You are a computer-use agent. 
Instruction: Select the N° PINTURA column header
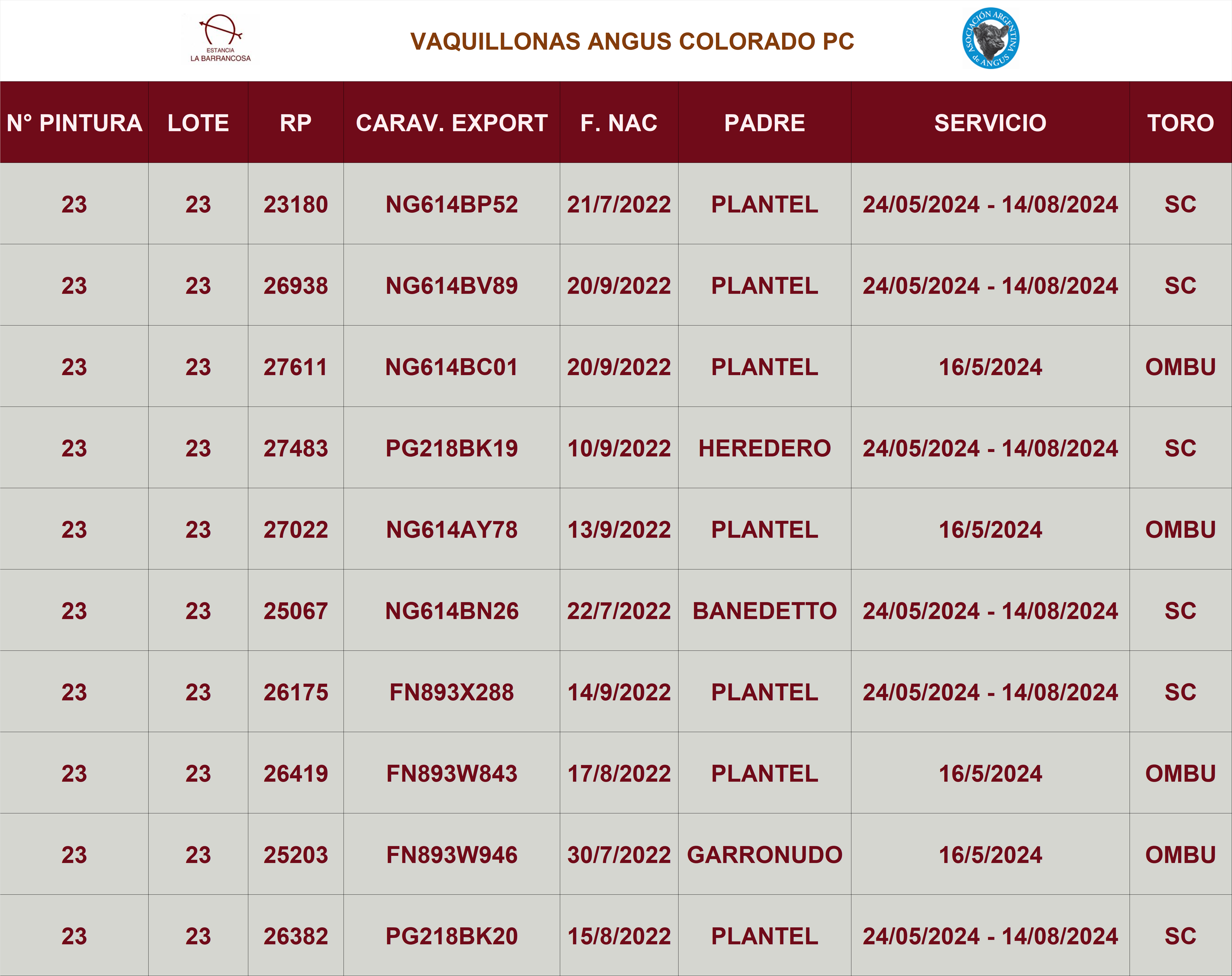click(74, 123)
